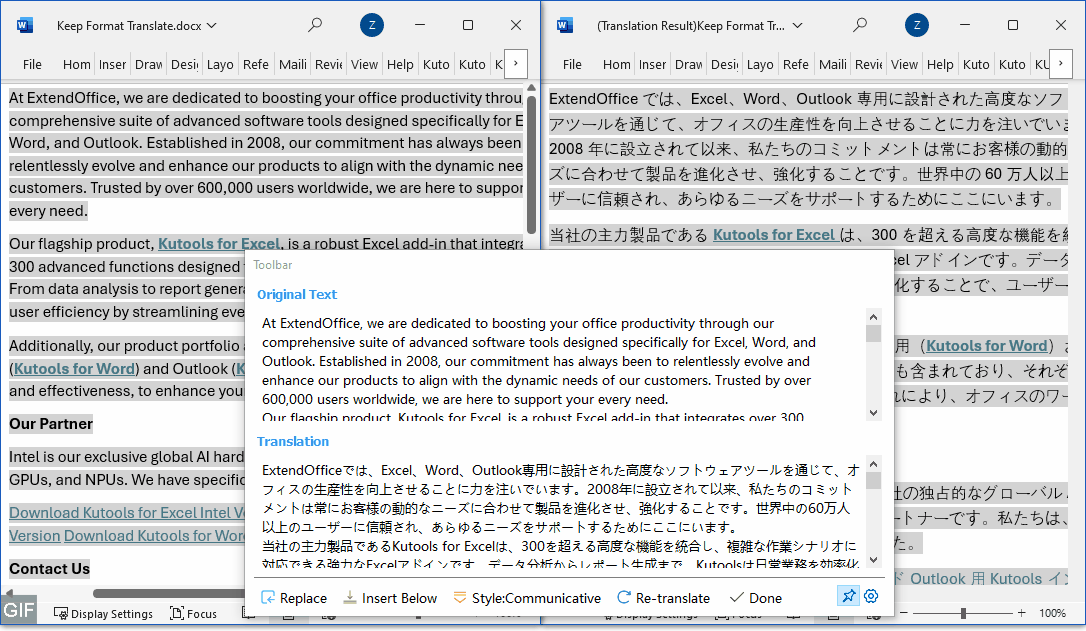Show more ribbon tabs in right window

point(1060,64)
